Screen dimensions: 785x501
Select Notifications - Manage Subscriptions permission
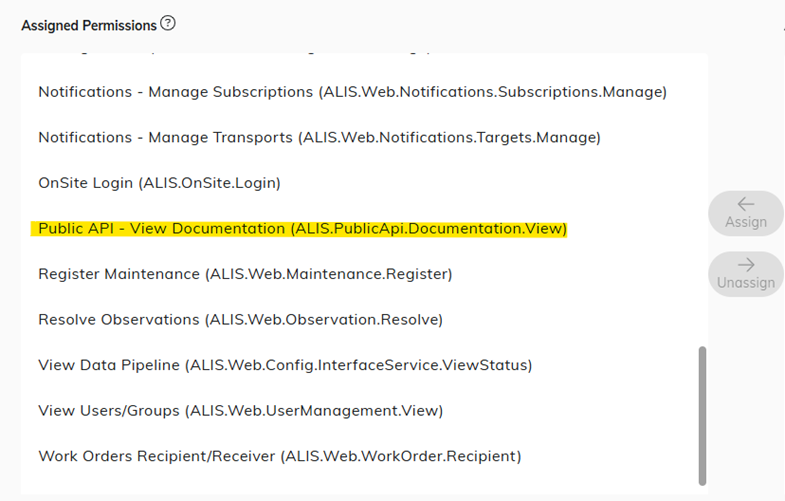click(x=352, y=92)
